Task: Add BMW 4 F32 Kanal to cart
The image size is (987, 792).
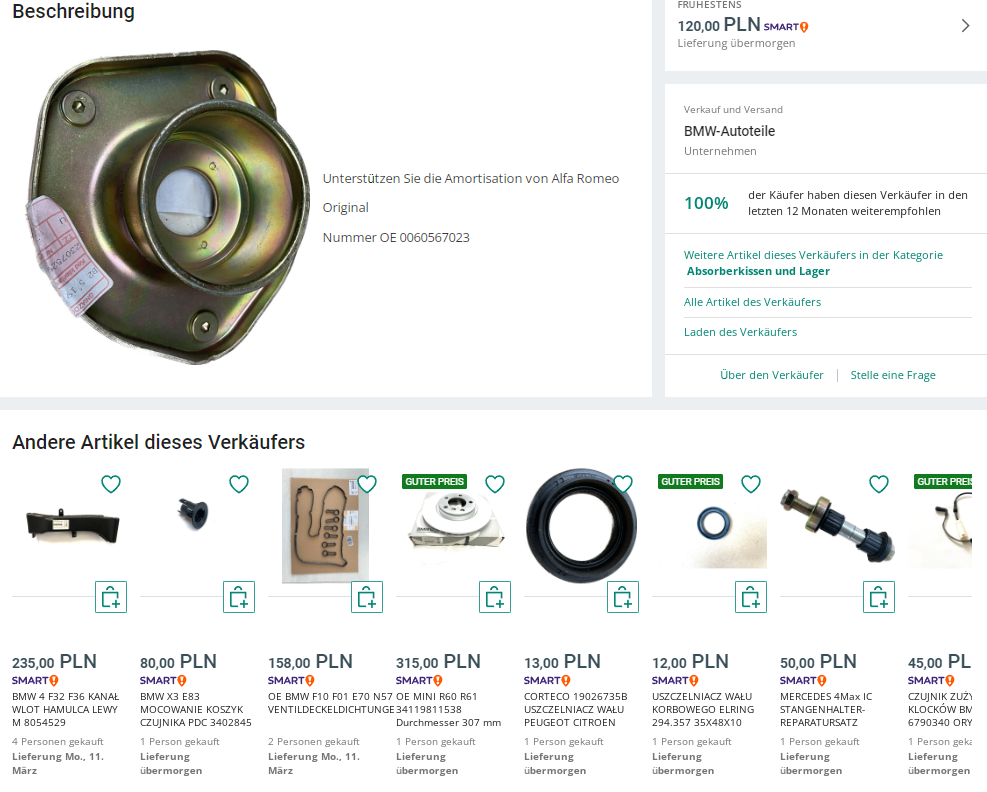Action: 111,597
